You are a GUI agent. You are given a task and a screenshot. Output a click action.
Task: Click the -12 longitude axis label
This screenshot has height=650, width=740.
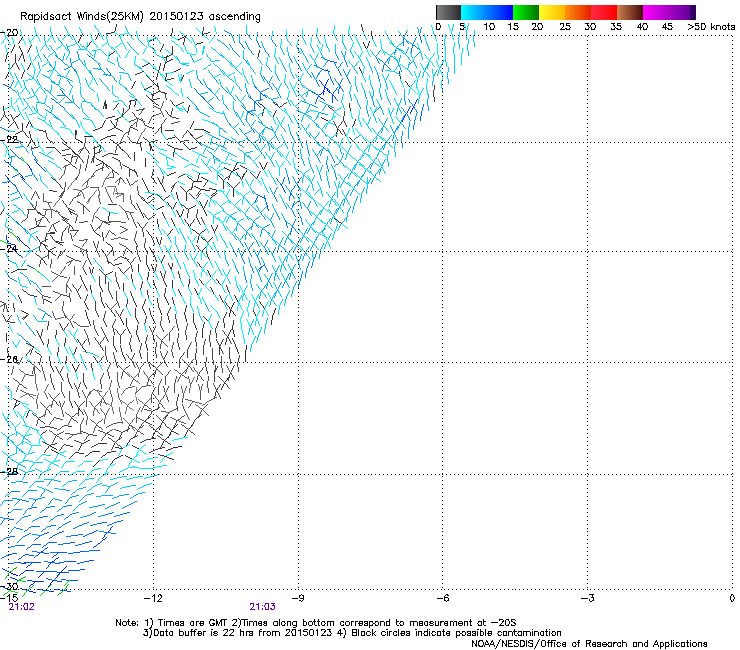coord(153,598)
